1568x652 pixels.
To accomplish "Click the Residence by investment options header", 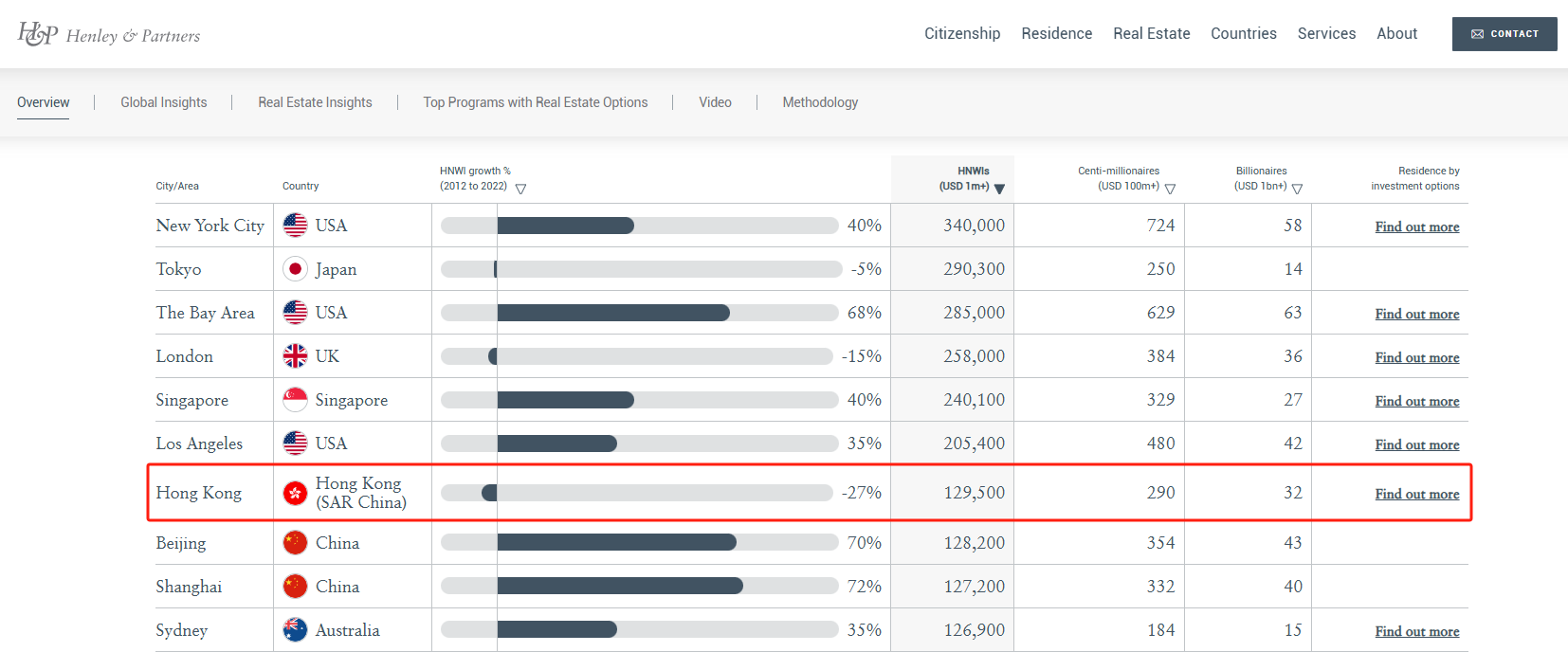I will click(1415, 178).
